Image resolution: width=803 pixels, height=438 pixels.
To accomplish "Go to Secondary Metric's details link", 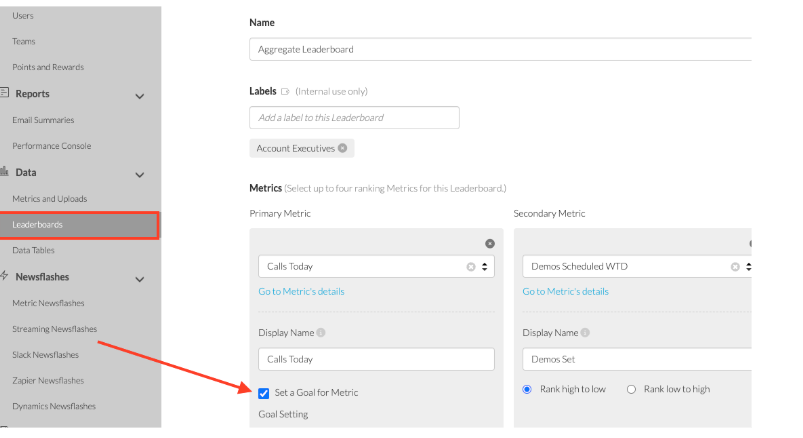I will pos(565,291).
